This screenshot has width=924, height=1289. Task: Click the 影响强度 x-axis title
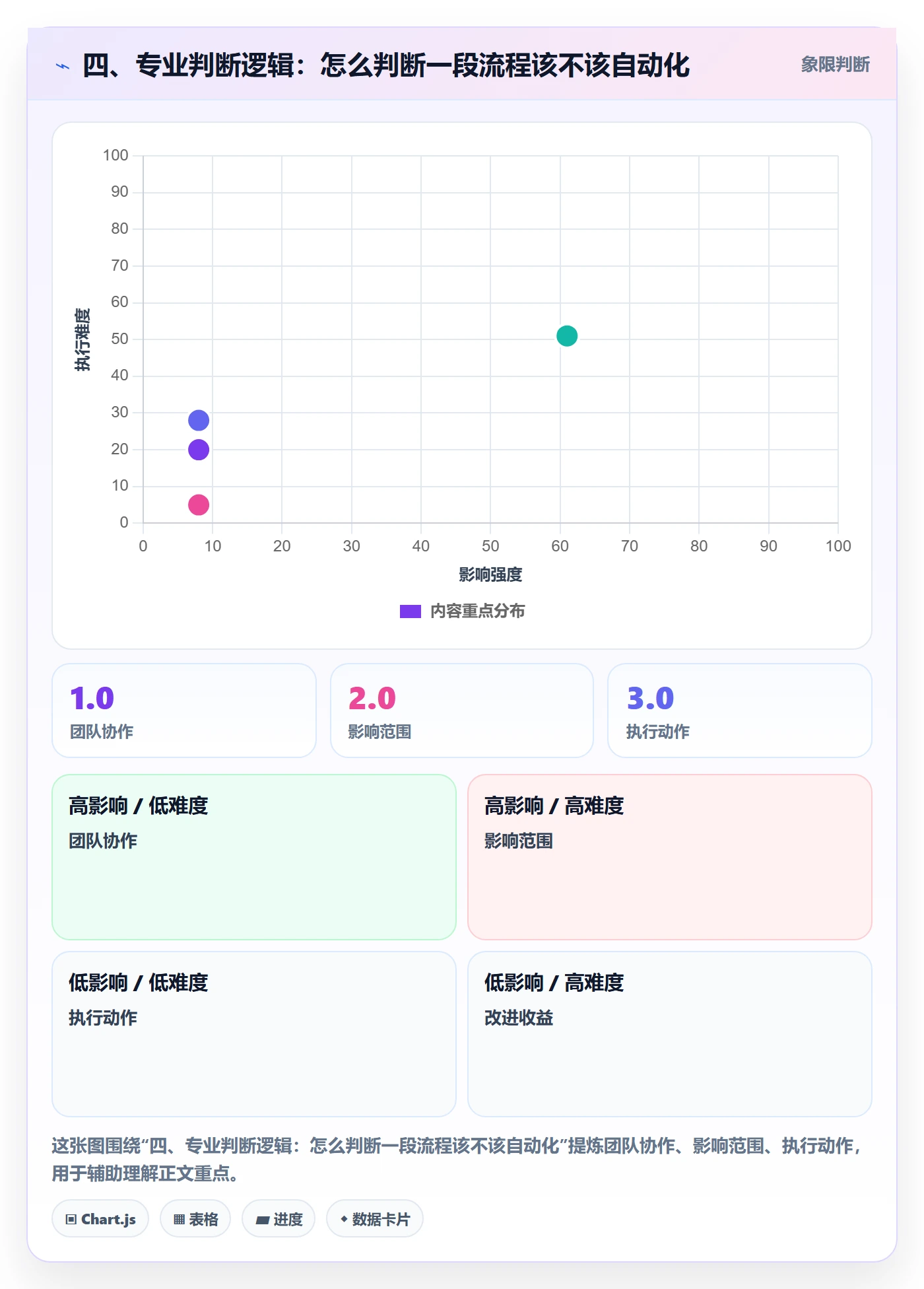point(490,575)
